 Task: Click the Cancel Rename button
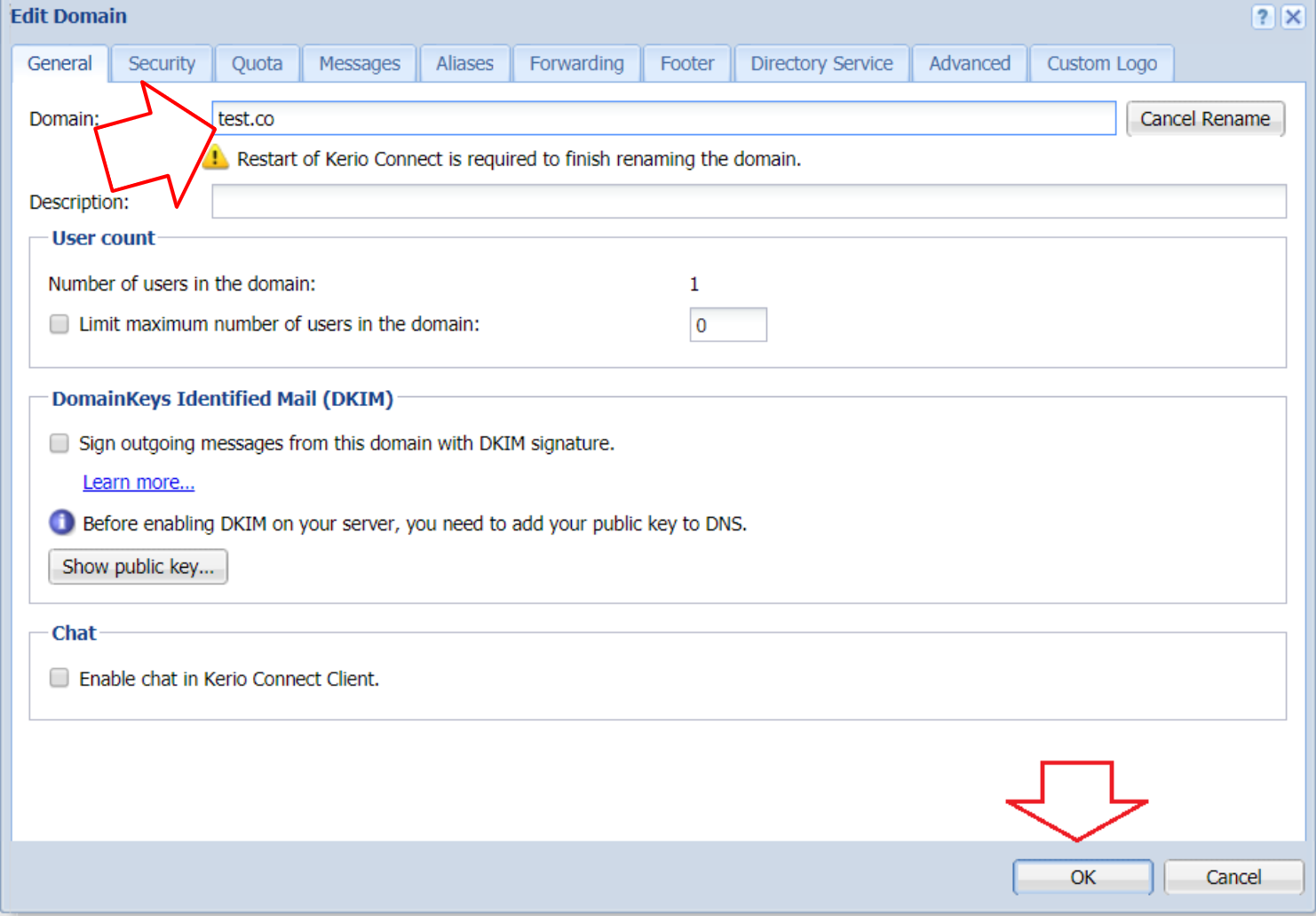coord(1205,119)
